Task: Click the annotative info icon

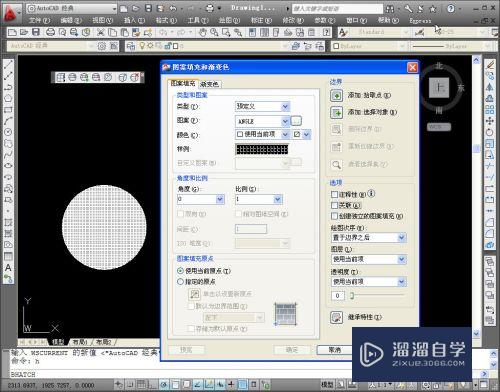Action: [x=372, y=193]
